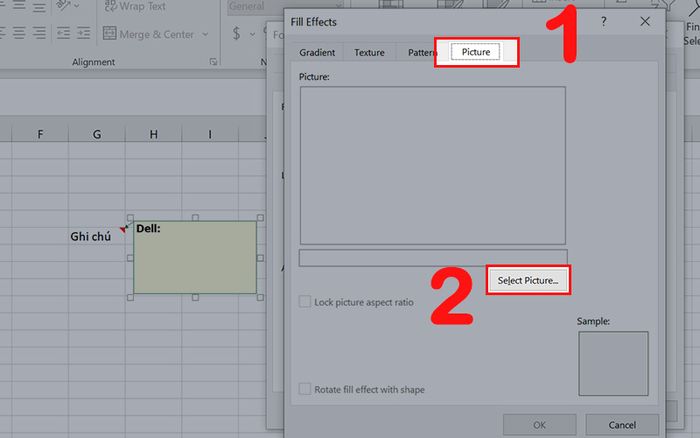
Task: Click the Help question mark in Fill Effects
Action: (604, 21)
